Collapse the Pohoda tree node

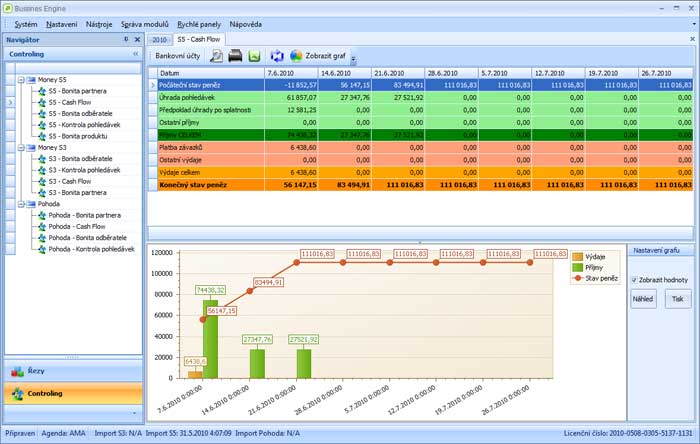[21, 203]
